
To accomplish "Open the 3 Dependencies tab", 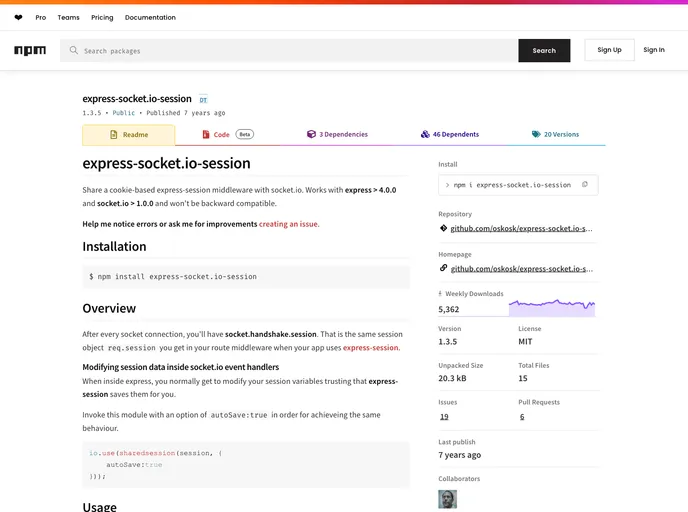I will (x=337, y=134).
